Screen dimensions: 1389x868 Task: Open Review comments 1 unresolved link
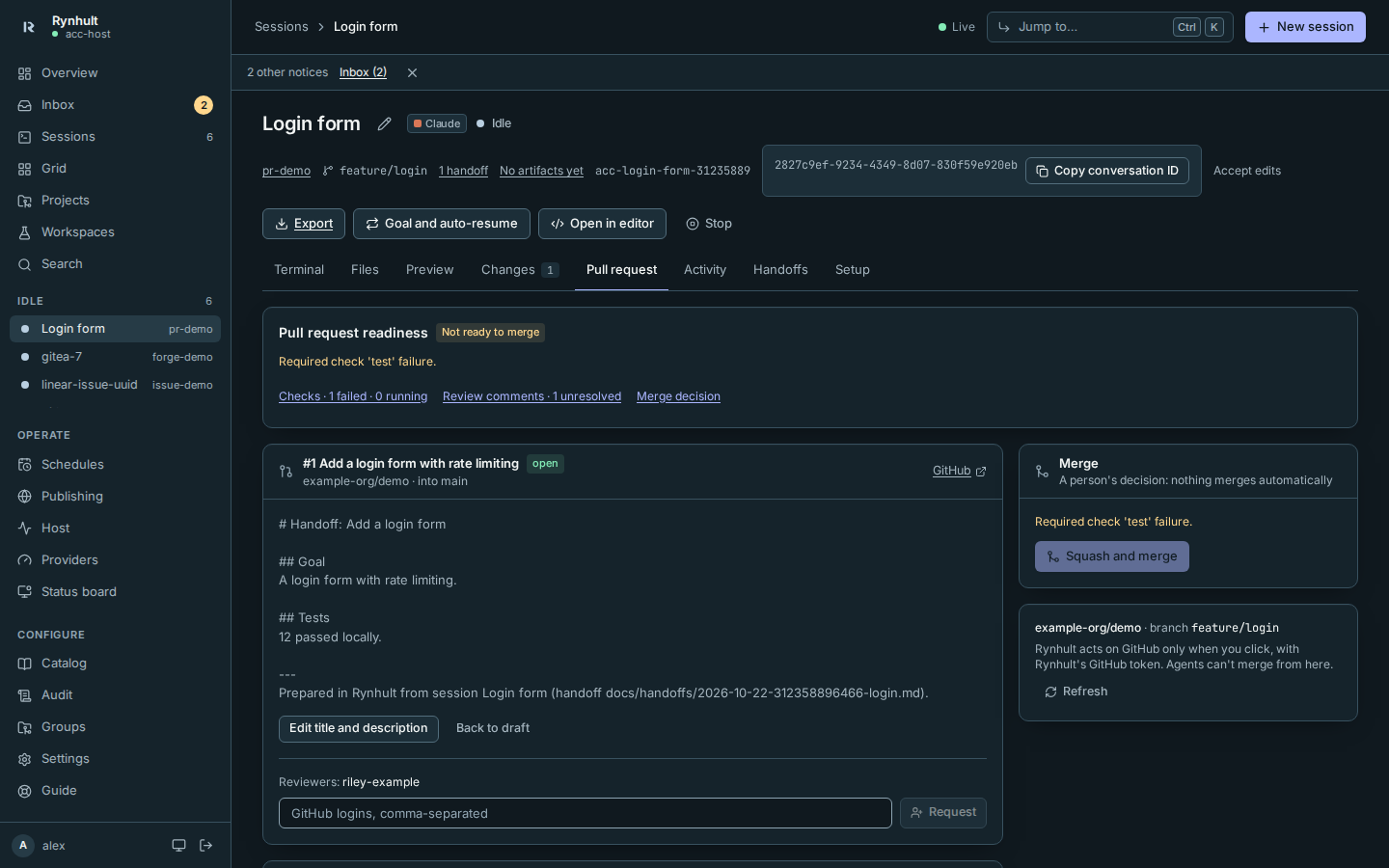531,396
